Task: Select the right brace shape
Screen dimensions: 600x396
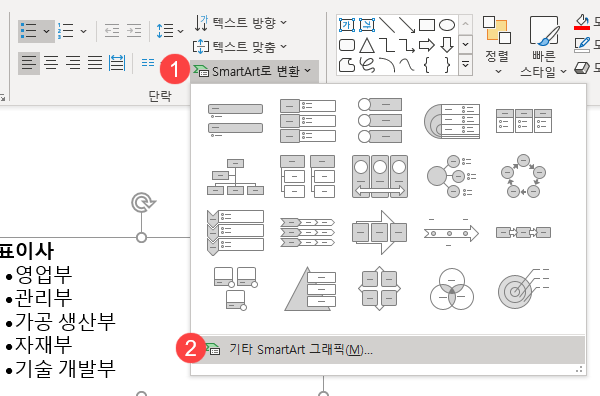Action: tap(447, 65)
